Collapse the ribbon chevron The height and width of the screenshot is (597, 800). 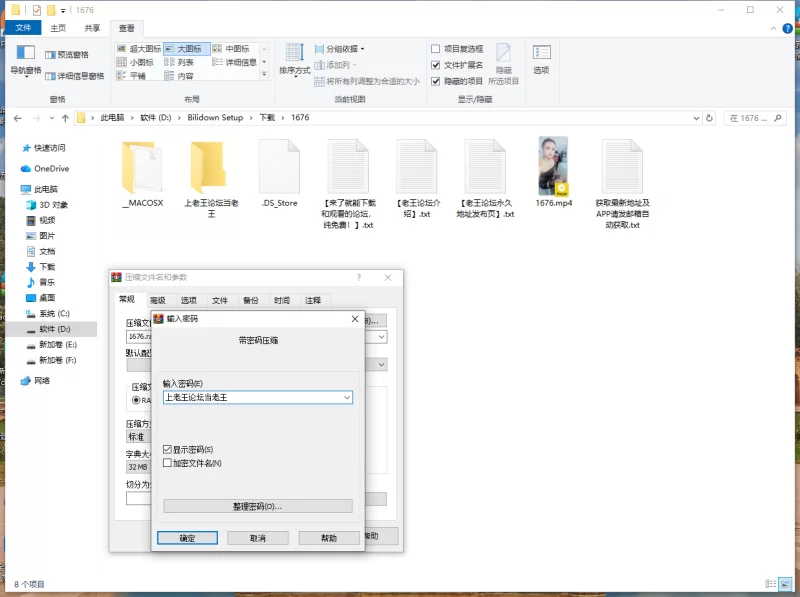point(772,29)
